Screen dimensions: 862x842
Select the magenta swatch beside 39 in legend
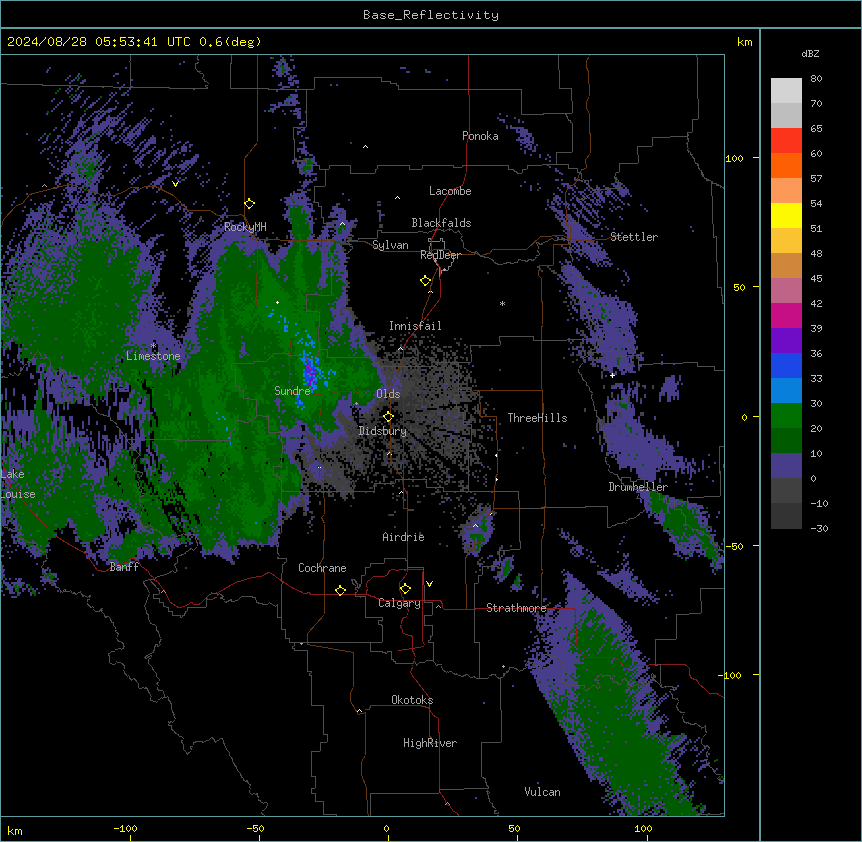click(786, 315)
